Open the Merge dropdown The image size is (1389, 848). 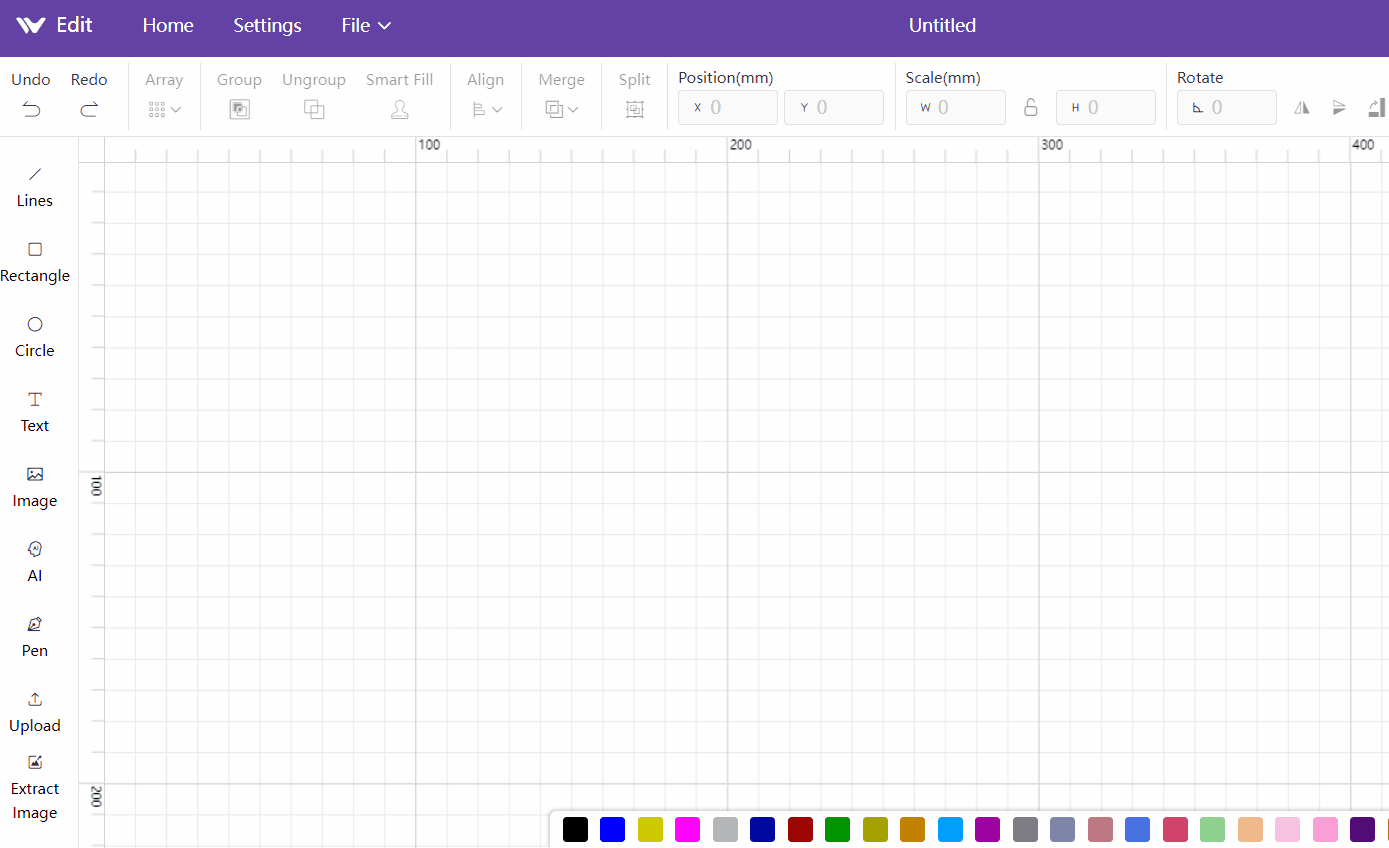562,110
